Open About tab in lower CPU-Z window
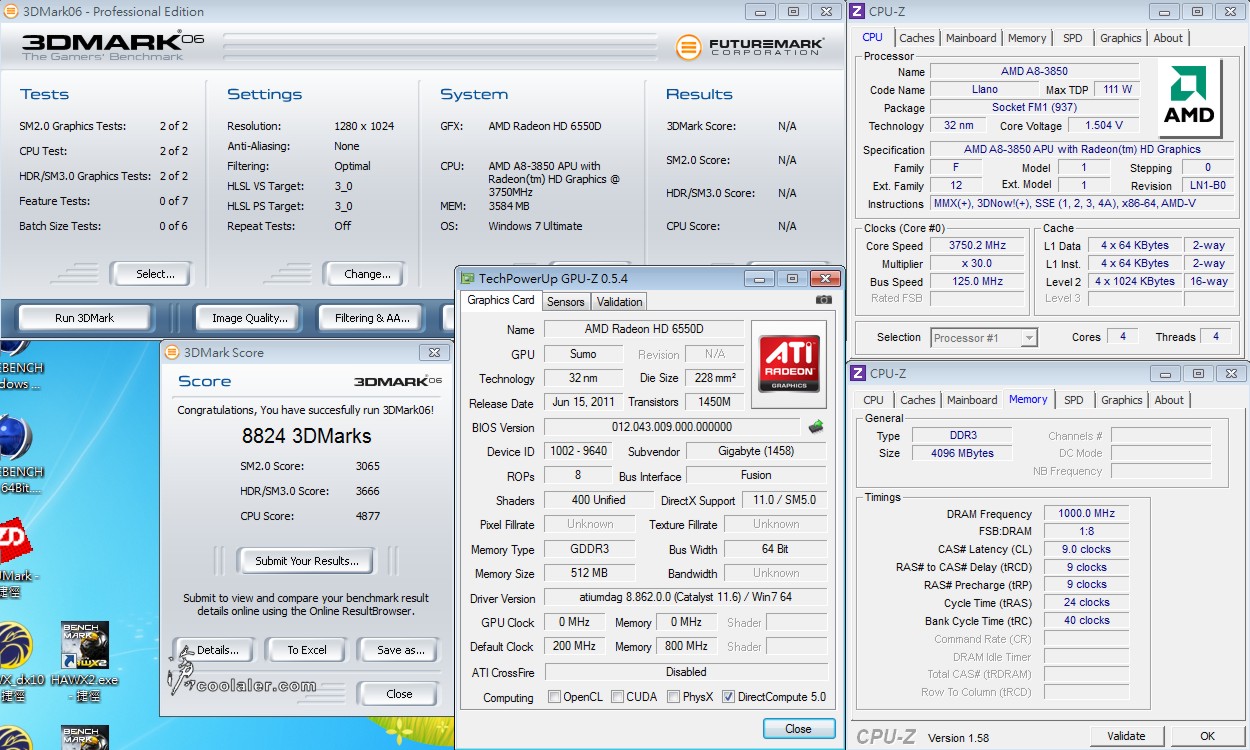Viewport: 1250px width, 750px height. pos(1169,400)
